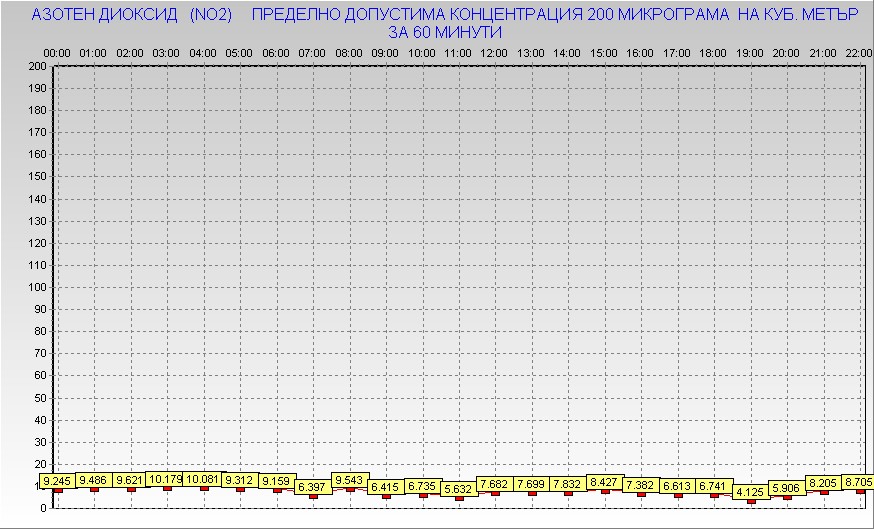874x529 pixels.
Task: Select the 07:00 time label
Action: coord(312,54)
